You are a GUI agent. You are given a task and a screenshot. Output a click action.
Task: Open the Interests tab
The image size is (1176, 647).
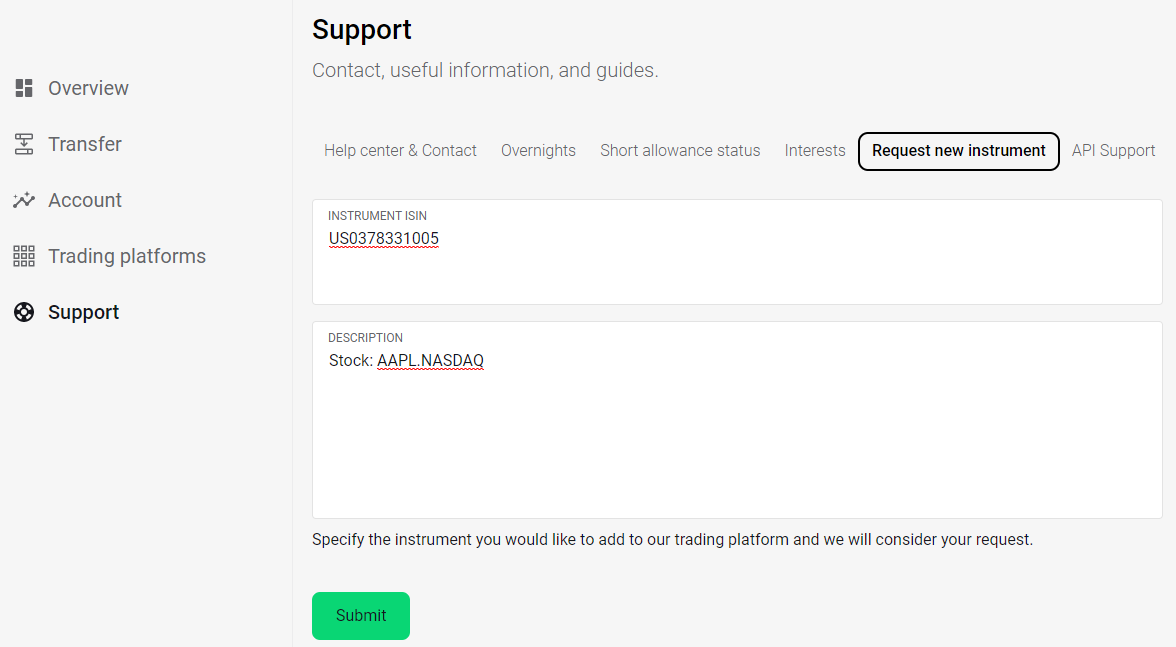pos(815,151)
